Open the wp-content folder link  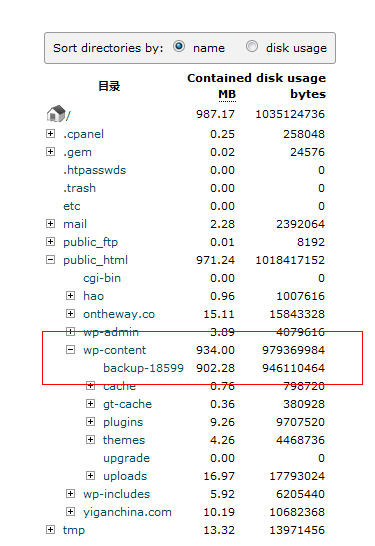coord(115,350)
